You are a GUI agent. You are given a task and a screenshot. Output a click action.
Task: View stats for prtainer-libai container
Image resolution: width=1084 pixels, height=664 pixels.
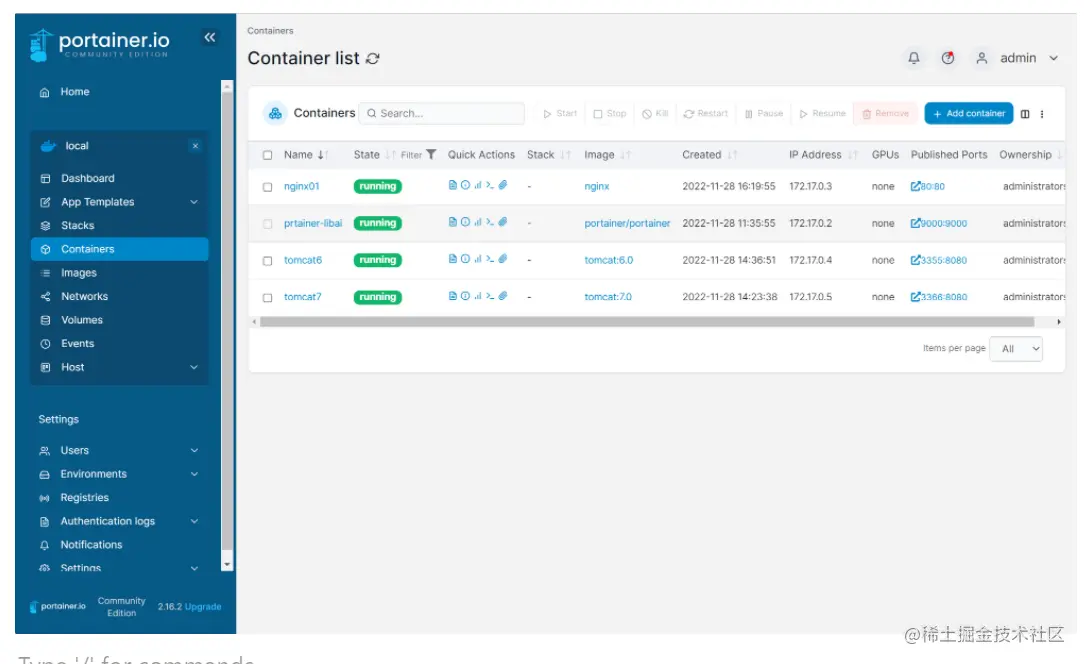click(478, 222)
